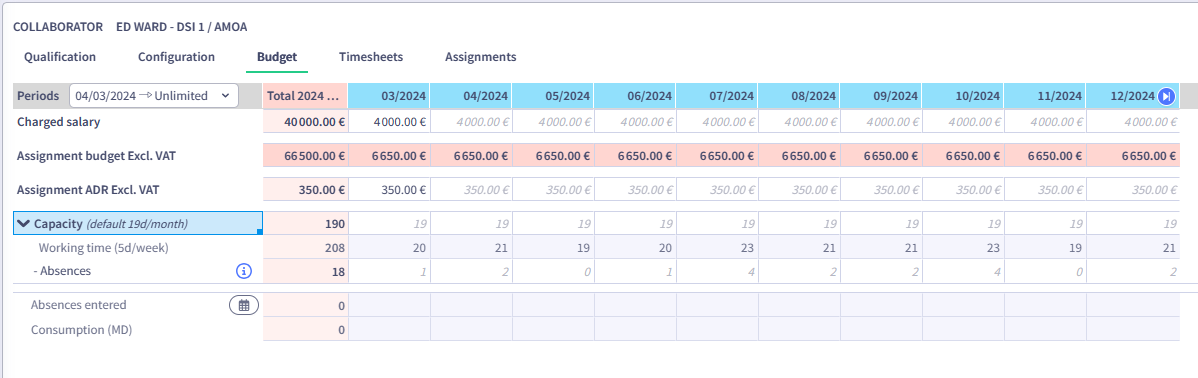Select the Total 2024 column header
Image resolution: width=1198 pixels, height=378 pixels.
[305, 96]
